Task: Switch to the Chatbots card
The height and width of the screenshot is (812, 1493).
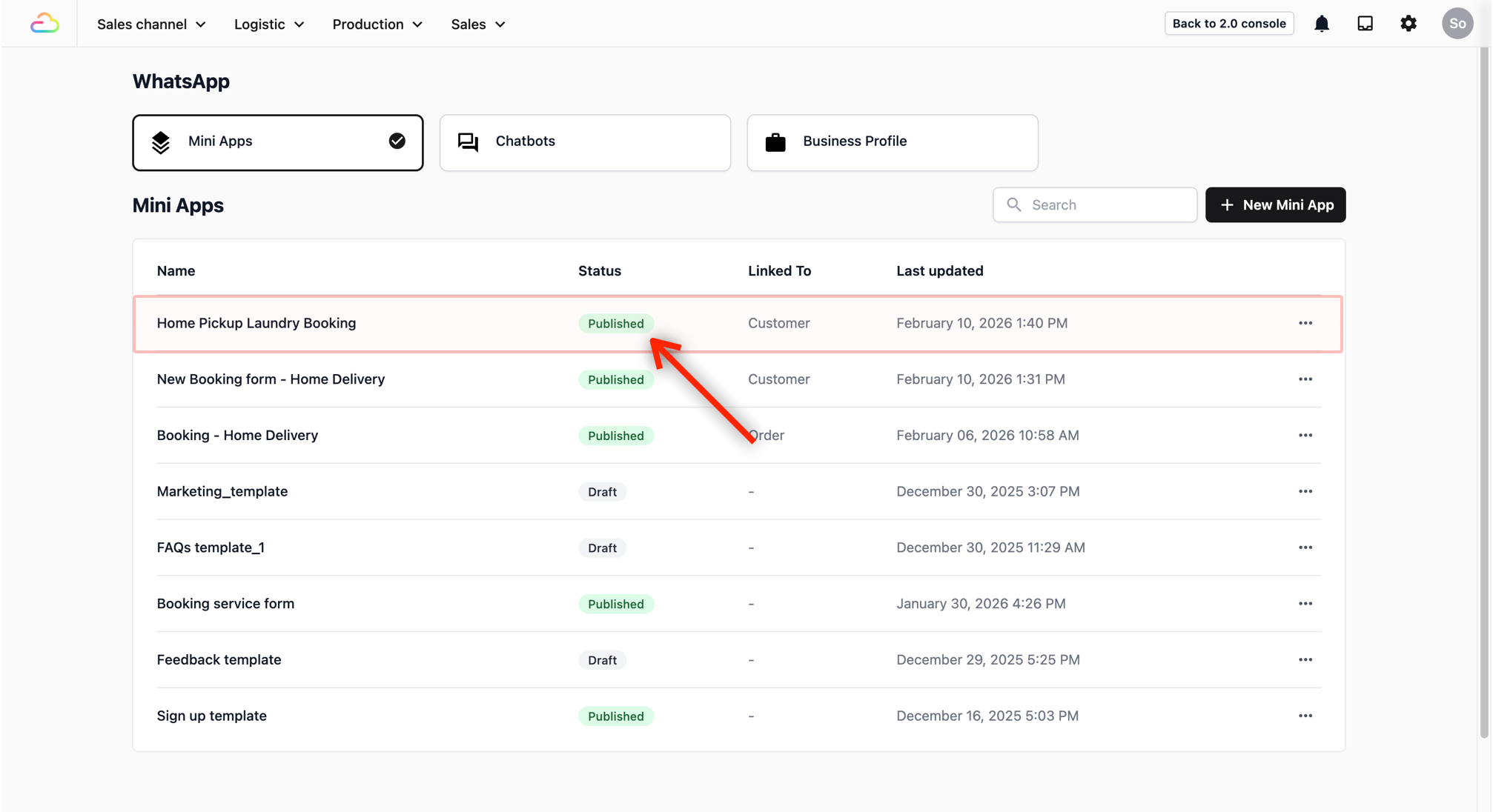Action: [x=584, y=142]
